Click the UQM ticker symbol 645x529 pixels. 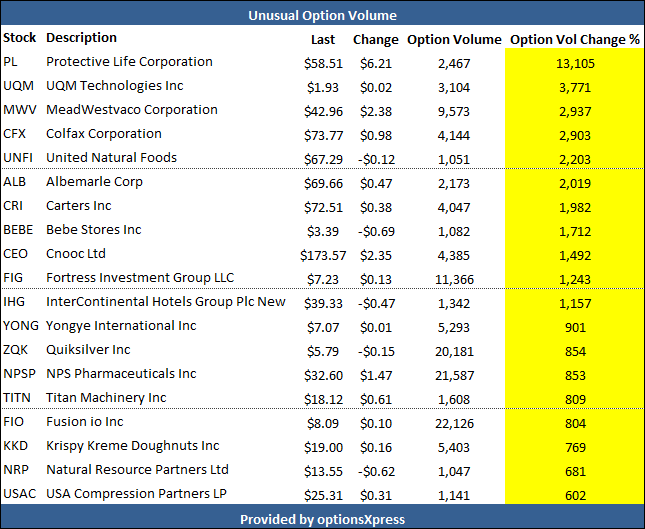click(x=19, y=86)
